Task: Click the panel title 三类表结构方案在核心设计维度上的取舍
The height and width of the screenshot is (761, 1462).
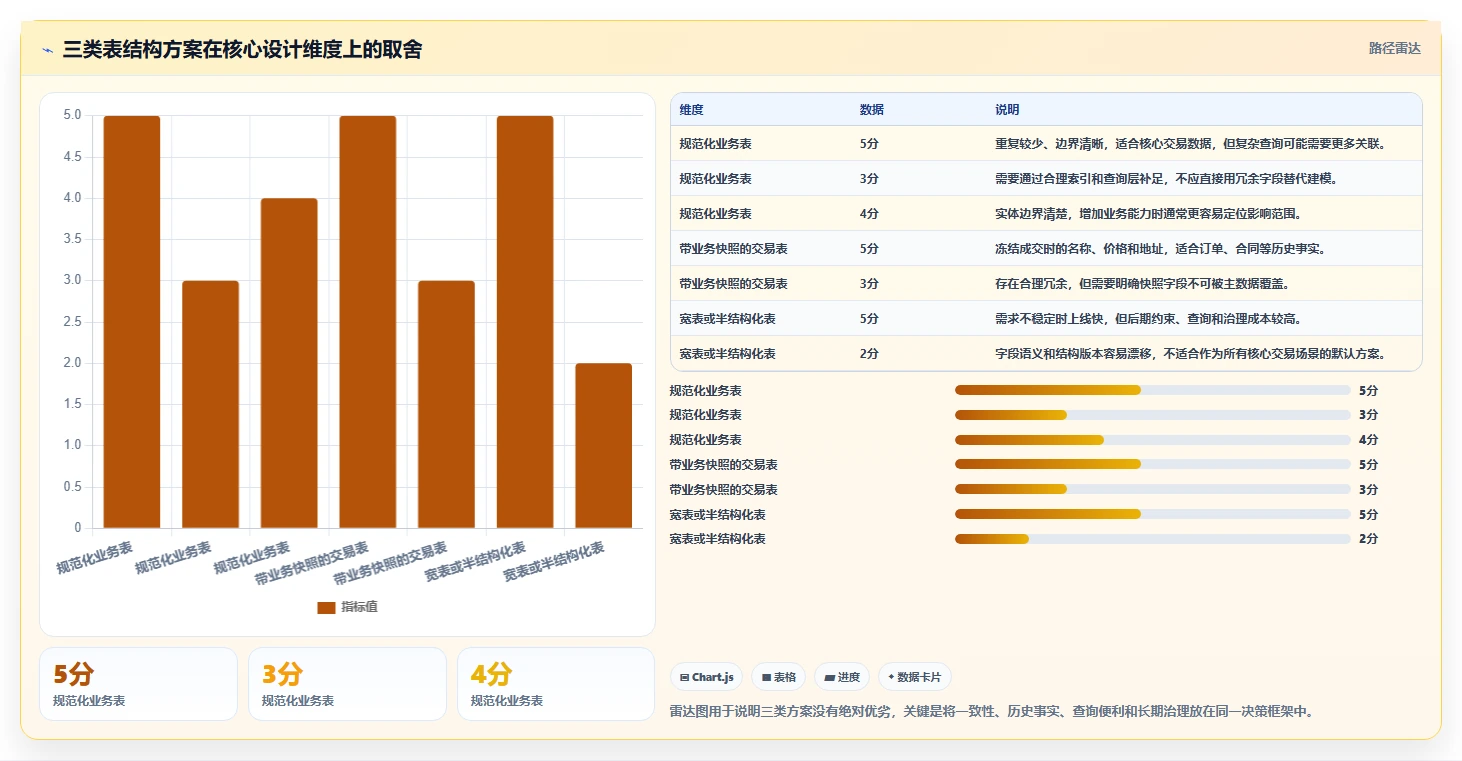Action: point(242,50)
